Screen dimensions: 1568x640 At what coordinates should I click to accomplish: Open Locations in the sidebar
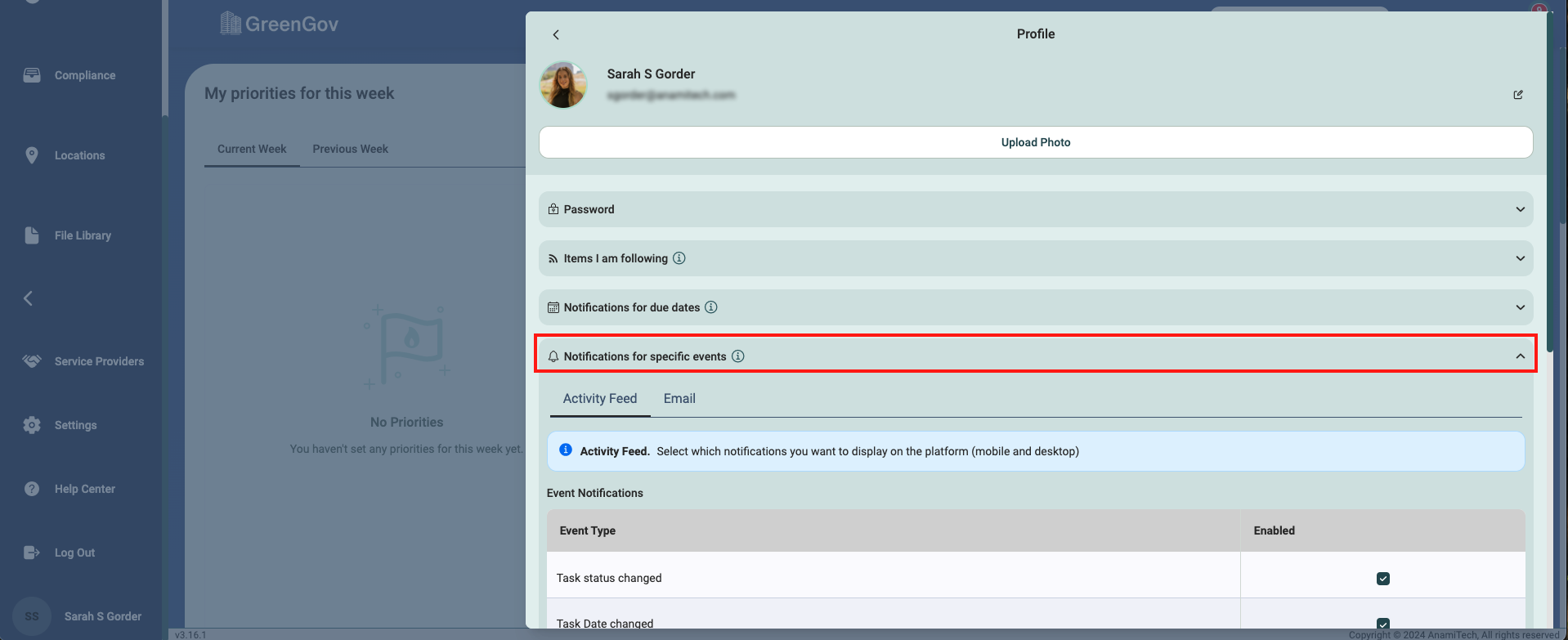[x=79, y=155]
